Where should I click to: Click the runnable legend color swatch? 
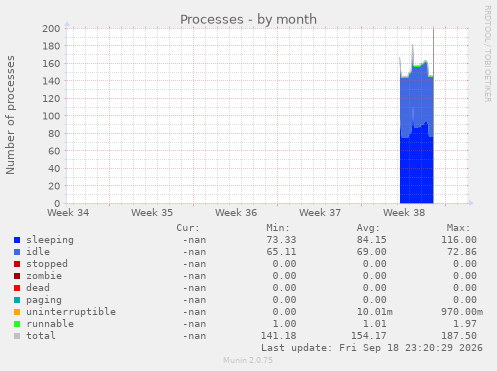(17, 324)
